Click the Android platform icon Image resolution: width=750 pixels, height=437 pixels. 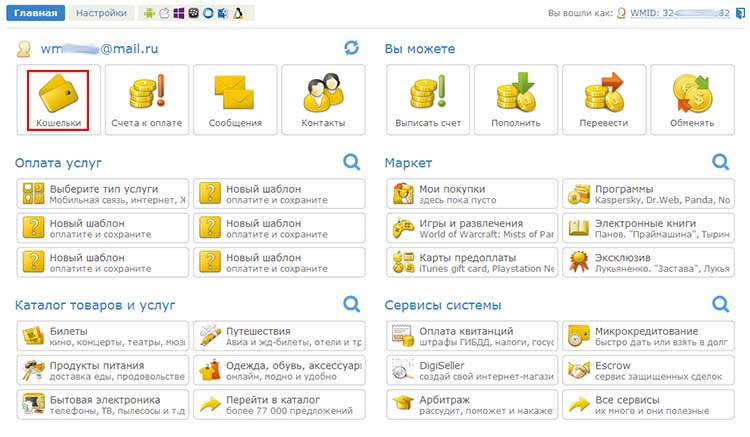click(x=150, y=14)
